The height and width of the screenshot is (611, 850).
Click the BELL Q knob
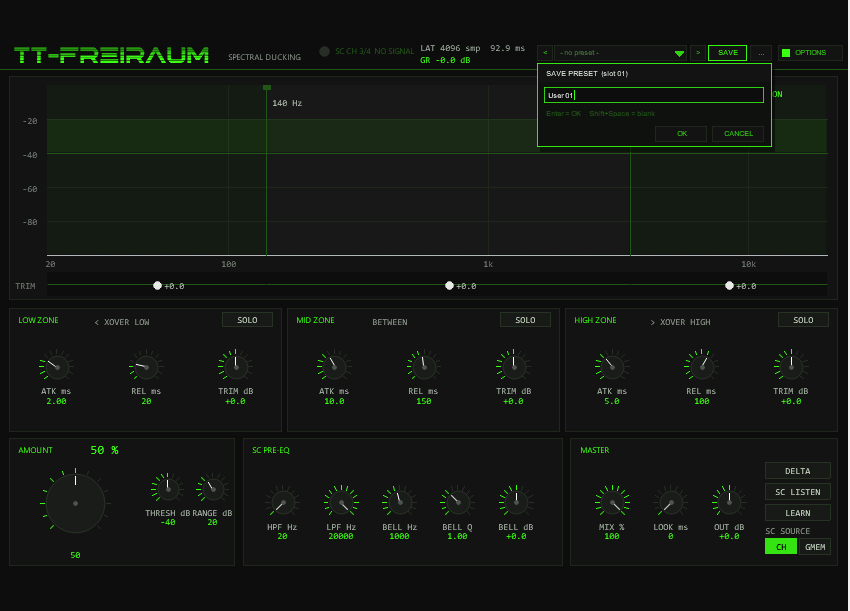pyautogui.click(x=458, y=503)
